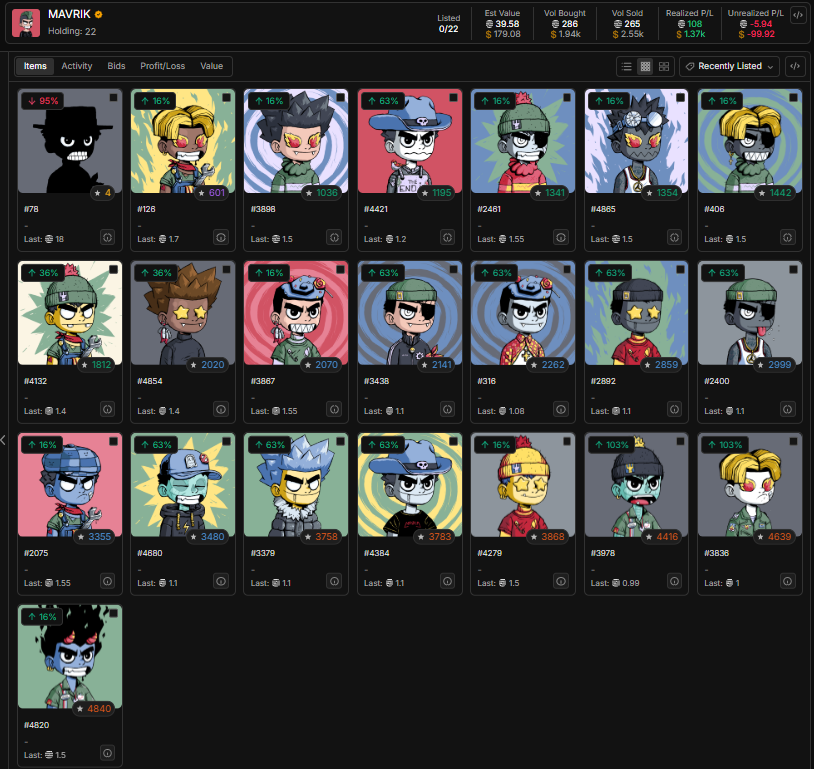View info for item #2892
814x769 pixels.
[674, 409]
